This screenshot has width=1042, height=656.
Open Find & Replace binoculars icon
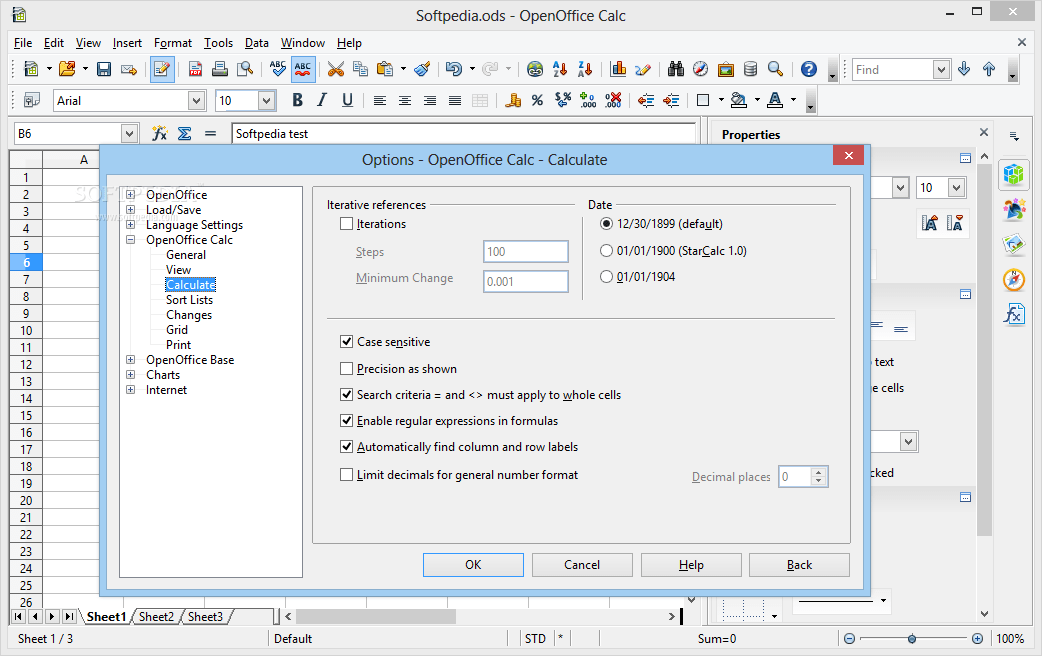pos(676,69)
